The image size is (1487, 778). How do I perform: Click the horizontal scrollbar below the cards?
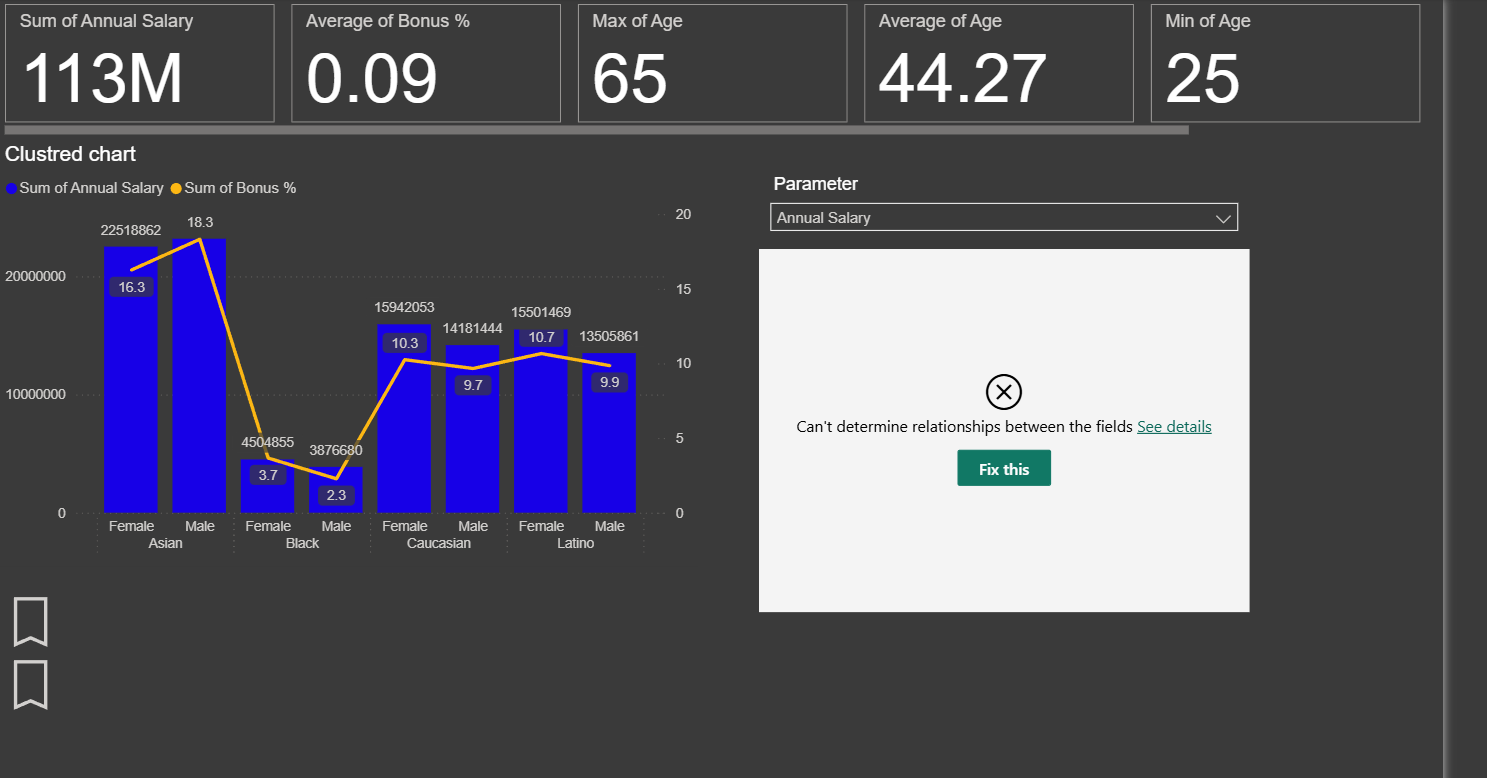tap(596, 130)
